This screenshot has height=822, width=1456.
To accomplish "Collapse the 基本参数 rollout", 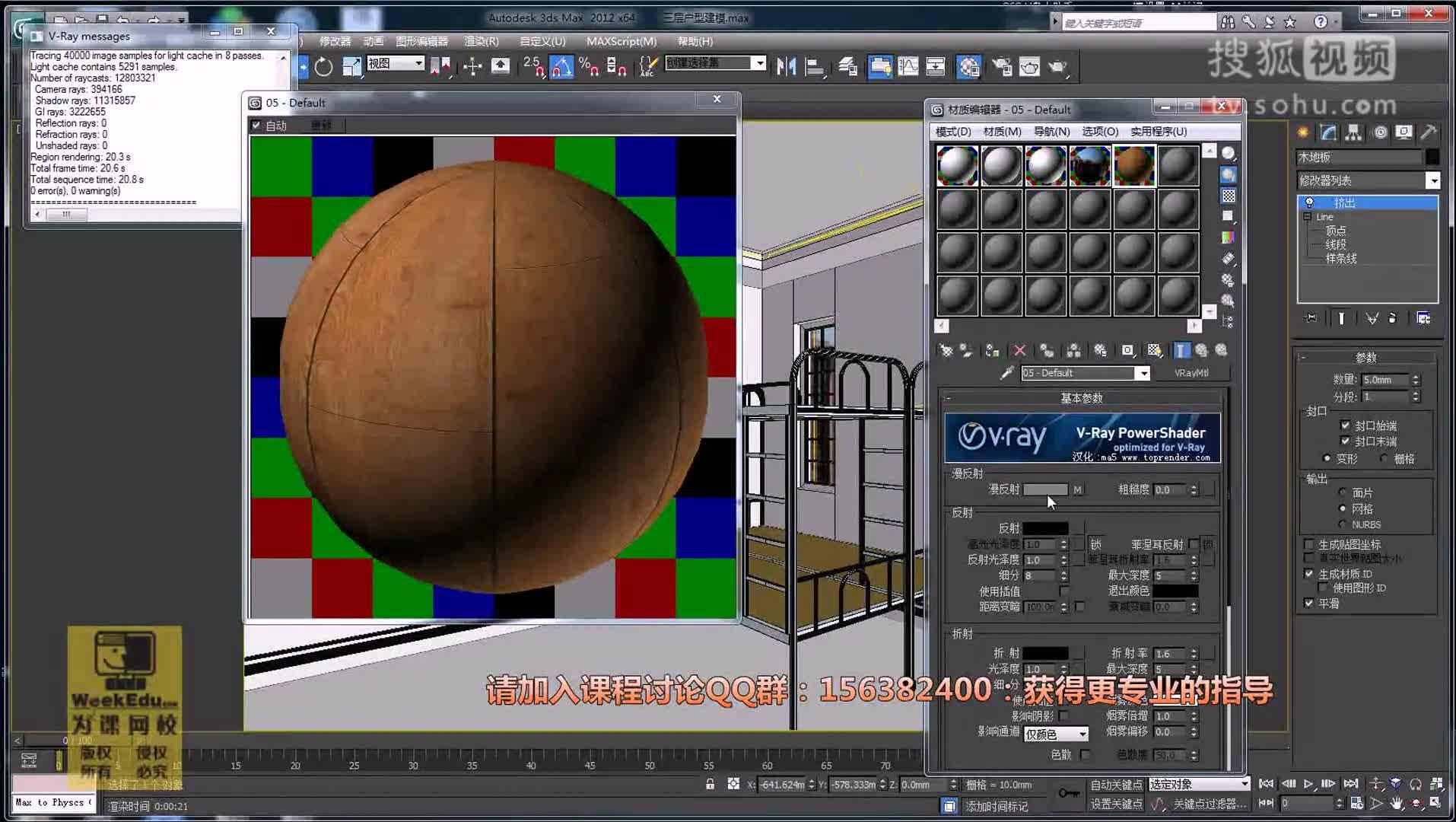I will 1082,398.
